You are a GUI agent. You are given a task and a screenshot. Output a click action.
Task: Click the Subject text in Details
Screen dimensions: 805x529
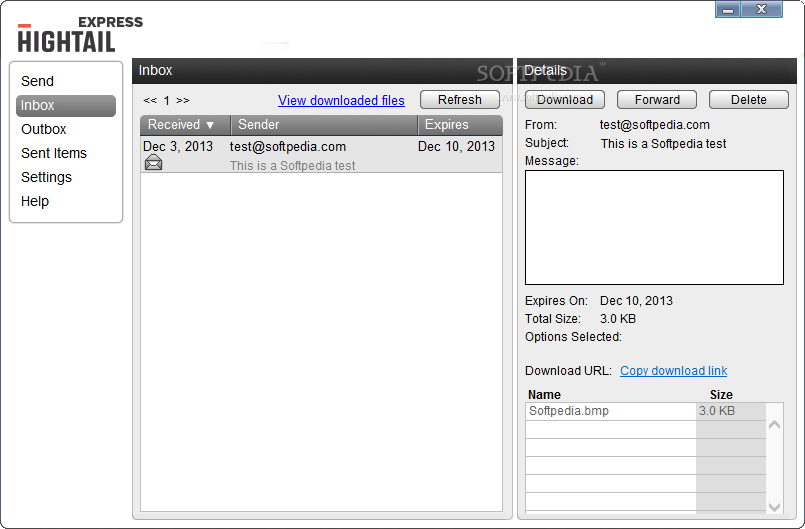(x=663, y=143)
